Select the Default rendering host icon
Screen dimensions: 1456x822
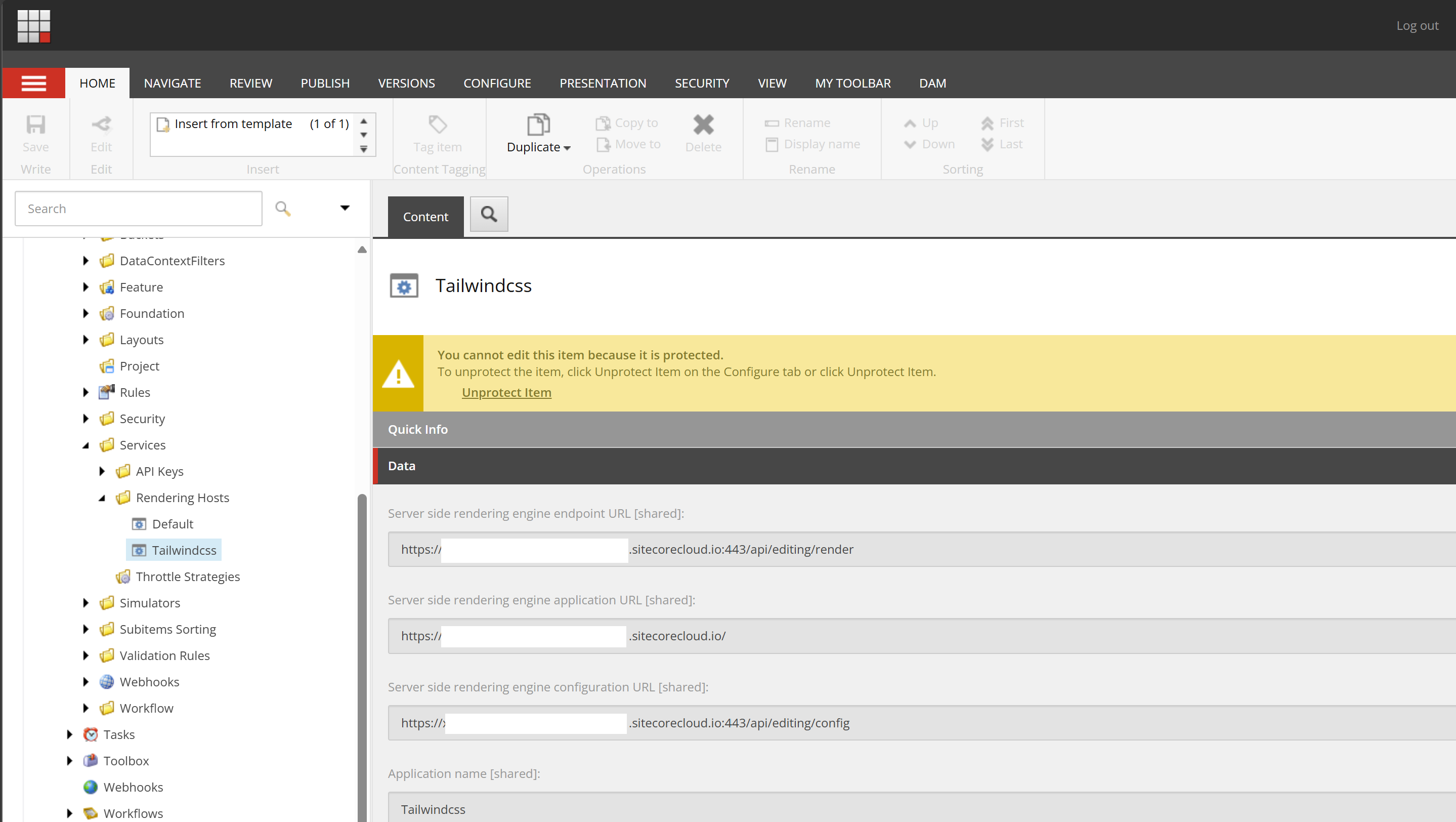139,524
